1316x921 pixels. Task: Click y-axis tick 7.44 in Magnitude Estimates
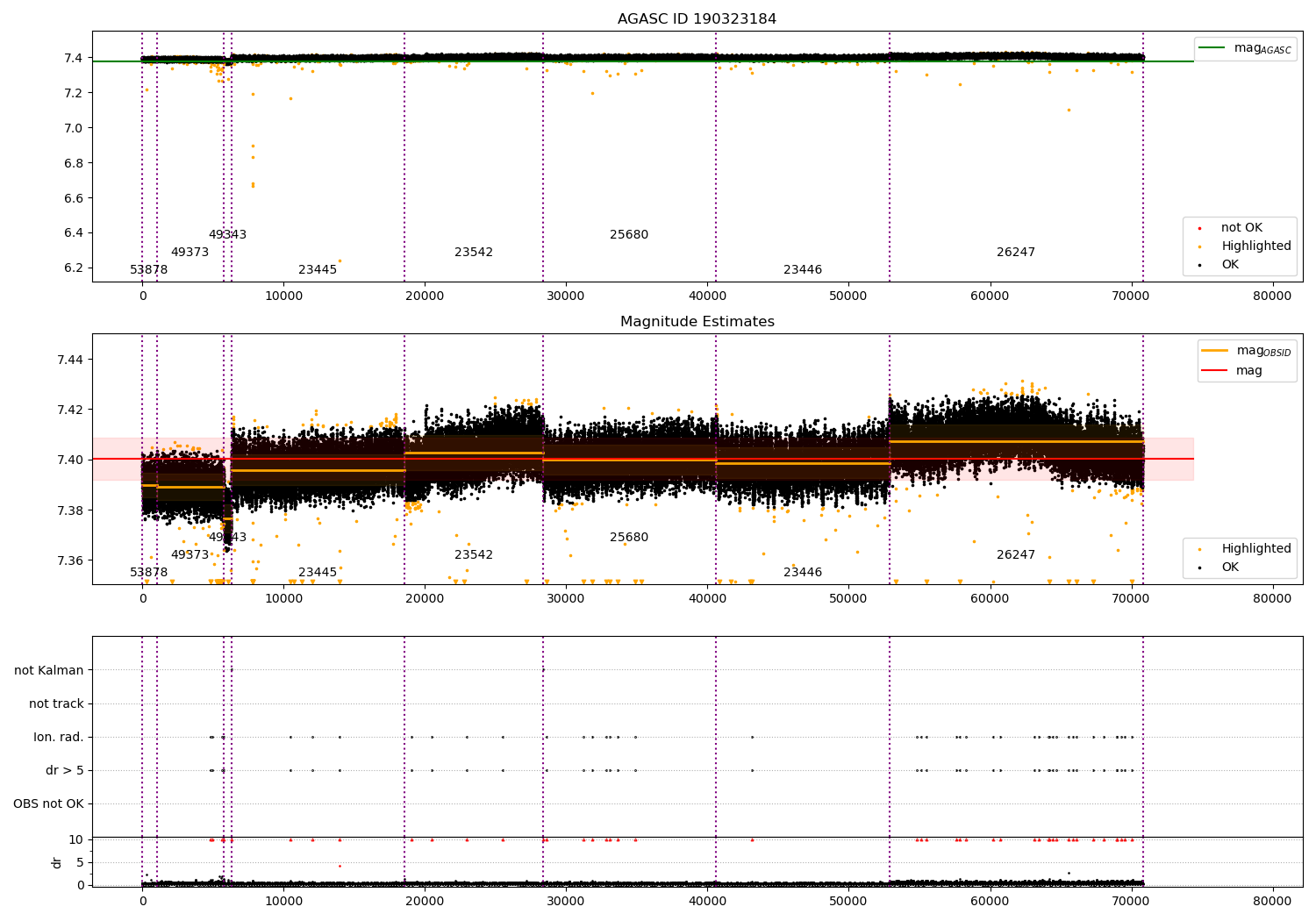(71, 360)
